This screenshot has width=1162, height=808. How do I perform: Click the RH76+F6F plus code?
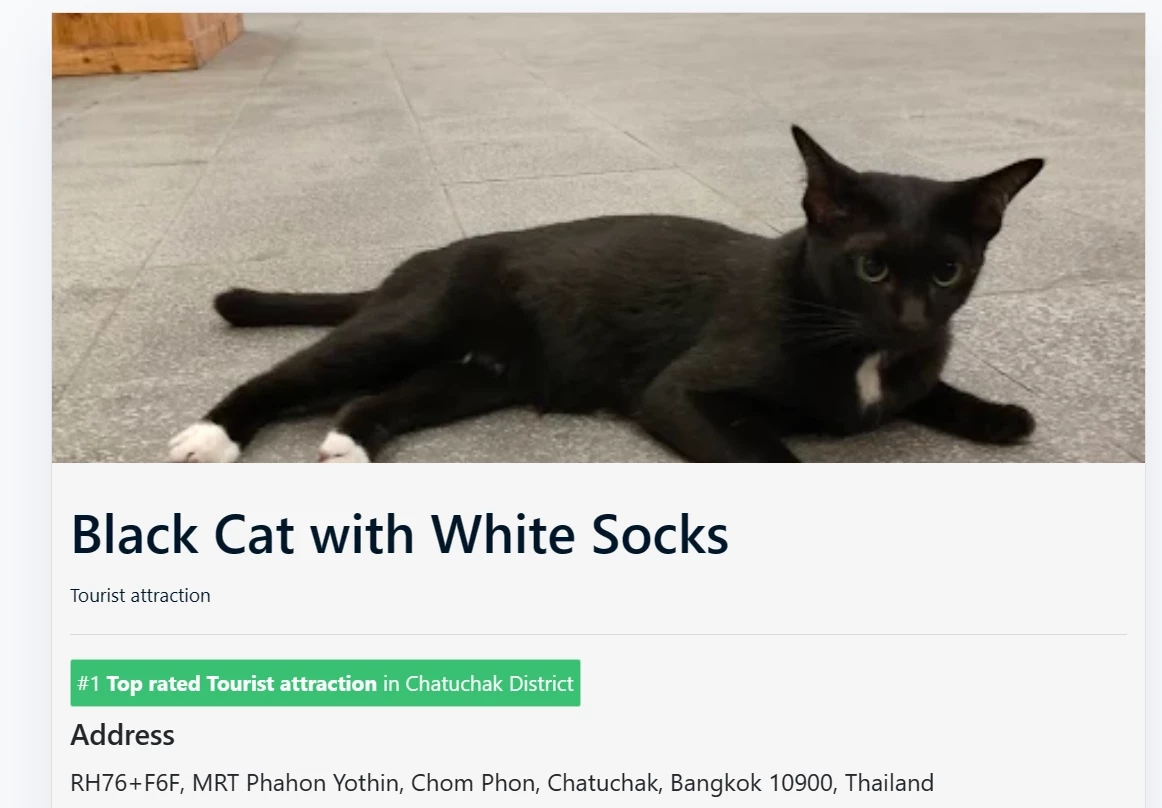coord(124,783)
